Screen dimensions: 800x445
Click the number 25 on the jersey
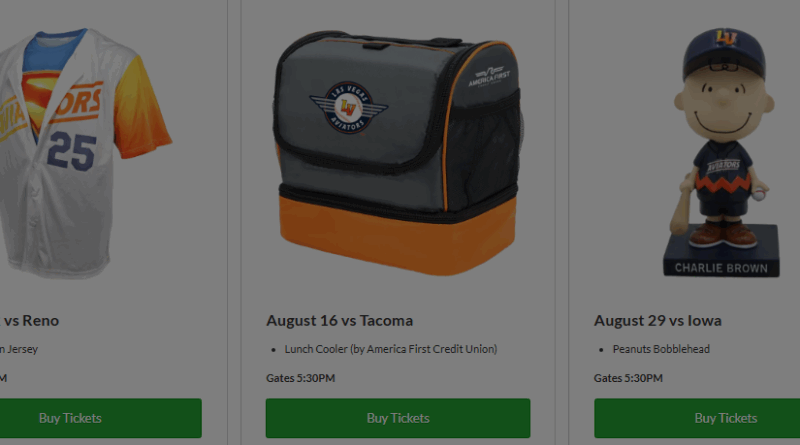click(x=72, y=151)
